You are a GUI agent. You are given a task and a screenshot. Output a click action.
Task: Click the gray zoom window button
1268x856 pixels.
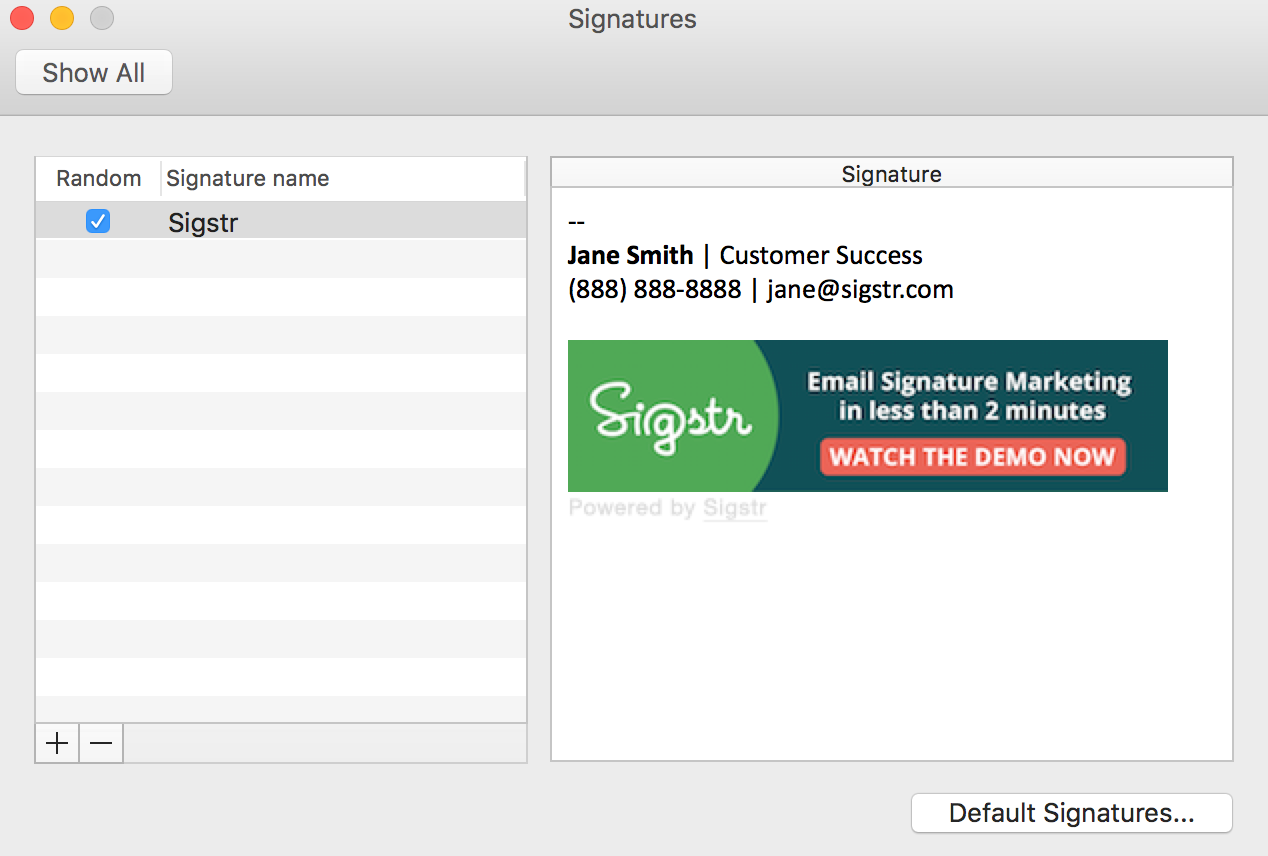click(102, 18)
